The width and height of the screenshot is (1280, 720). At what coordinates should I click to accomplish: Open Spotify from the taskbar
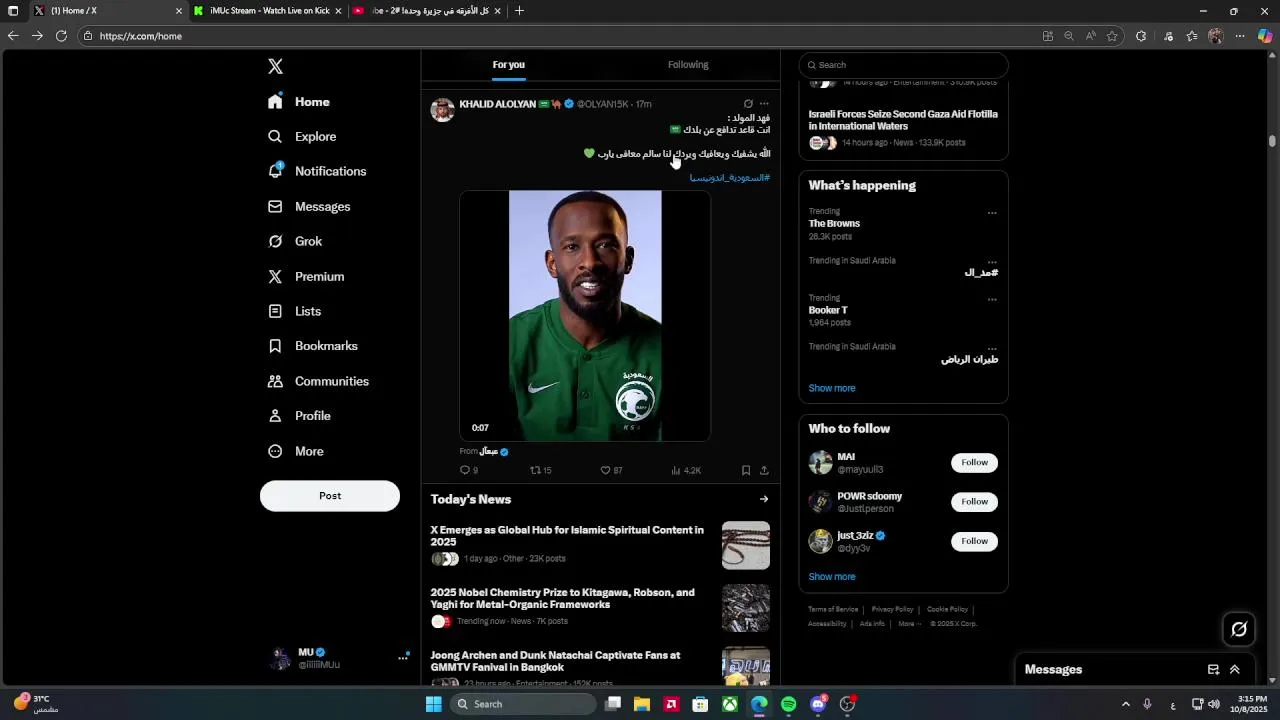click(788, 704)
